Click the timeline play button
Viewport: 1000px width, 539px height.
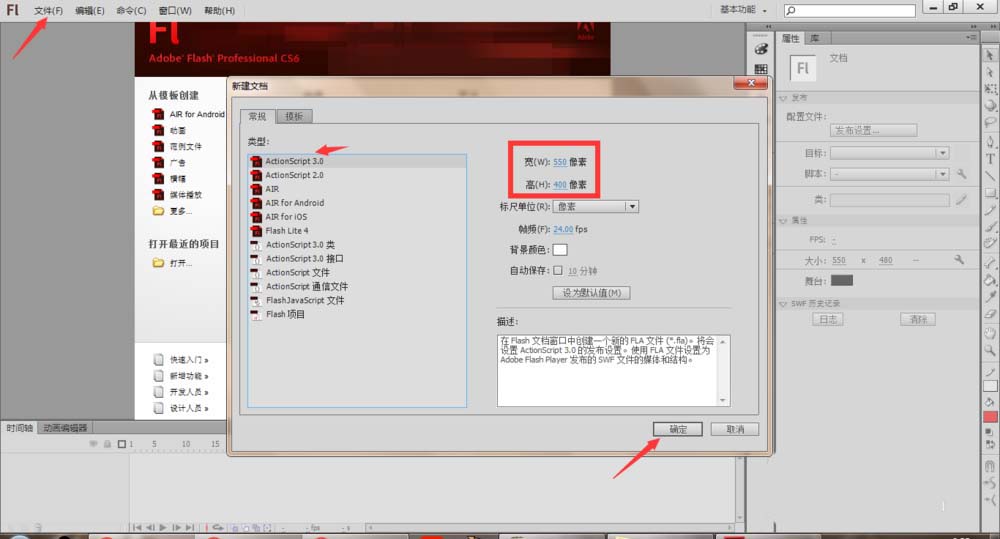[163, 528]
